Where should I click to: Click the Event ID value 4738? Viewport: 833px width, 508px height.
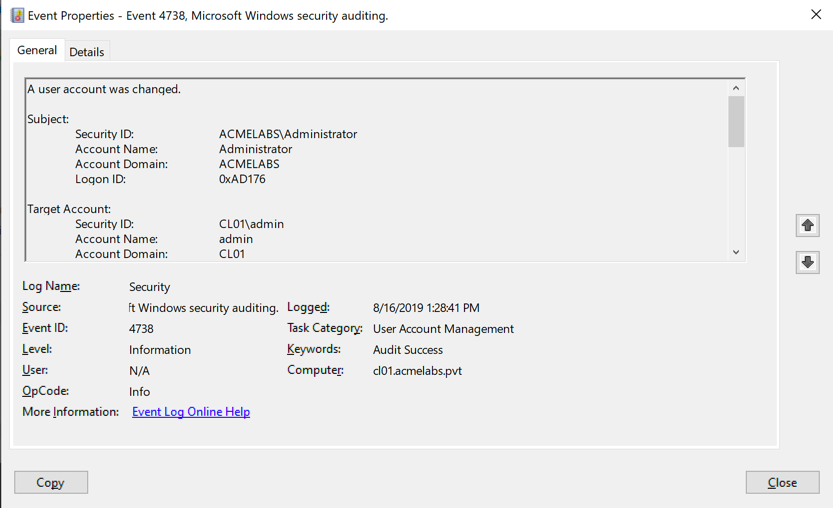141,328
